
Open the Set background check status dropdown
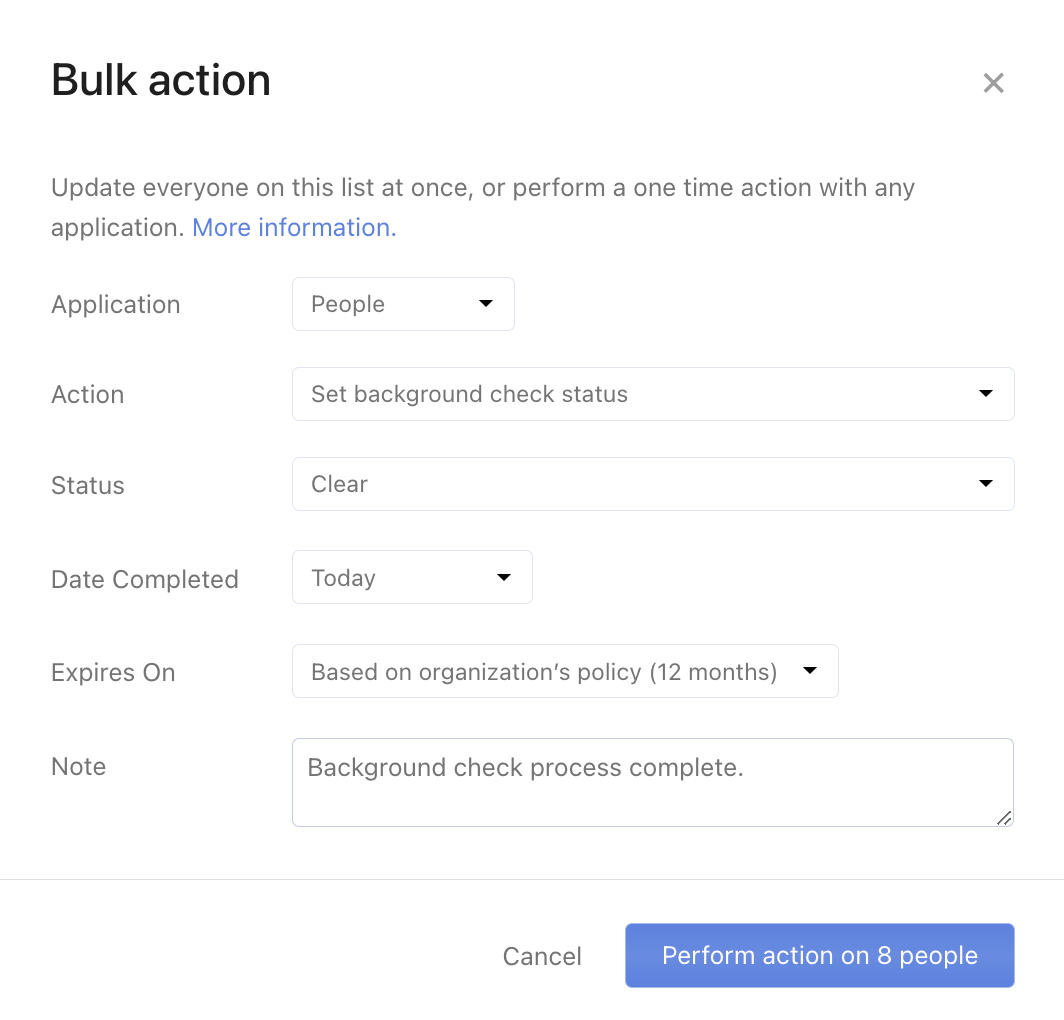tap(652, 394)
